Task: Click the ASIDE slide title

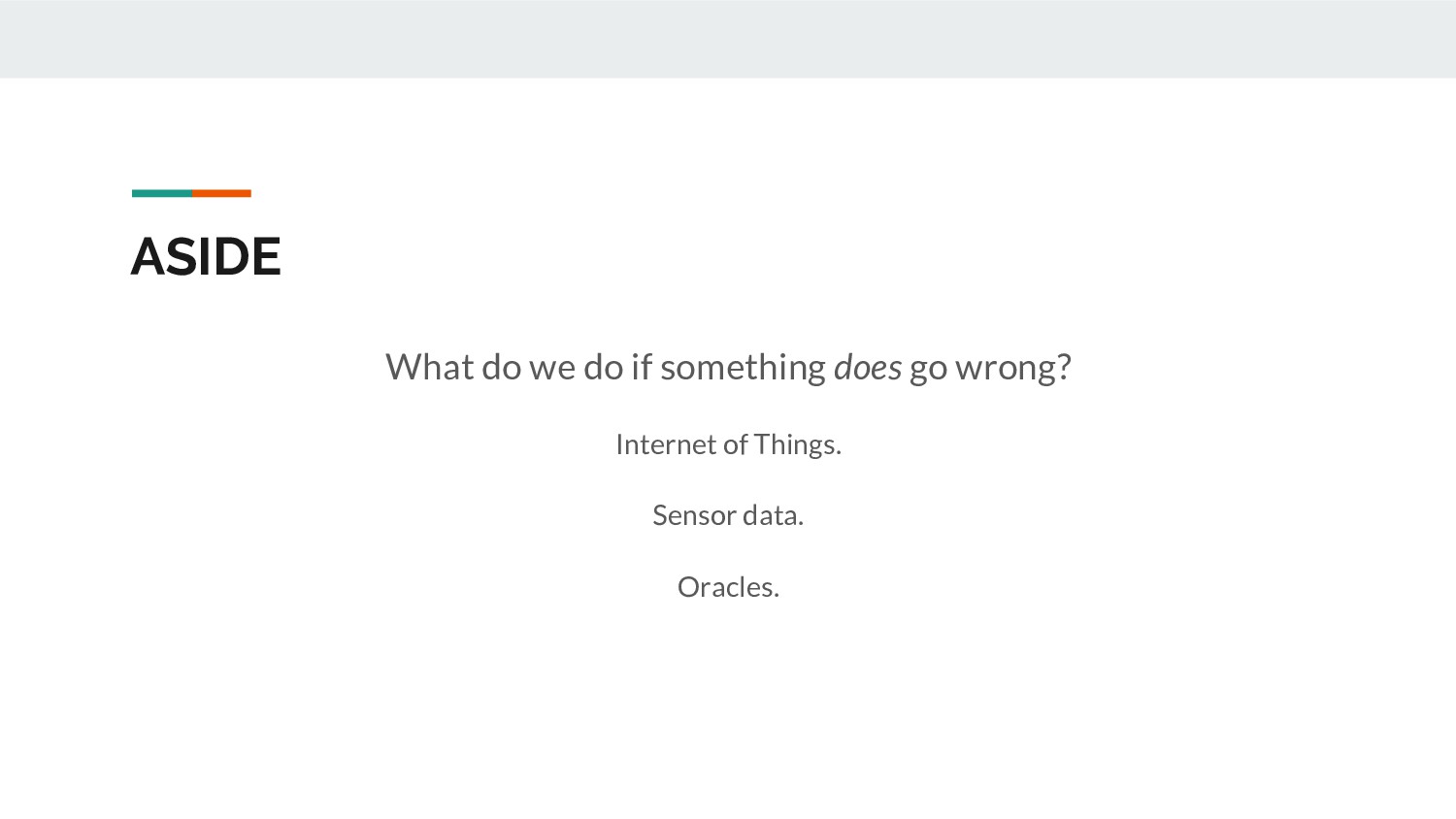Action: tap(206, 257)
